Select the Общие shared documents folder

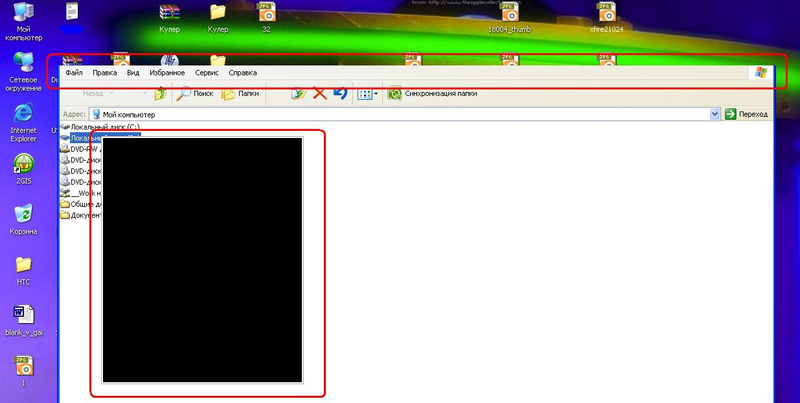[82, 204]
